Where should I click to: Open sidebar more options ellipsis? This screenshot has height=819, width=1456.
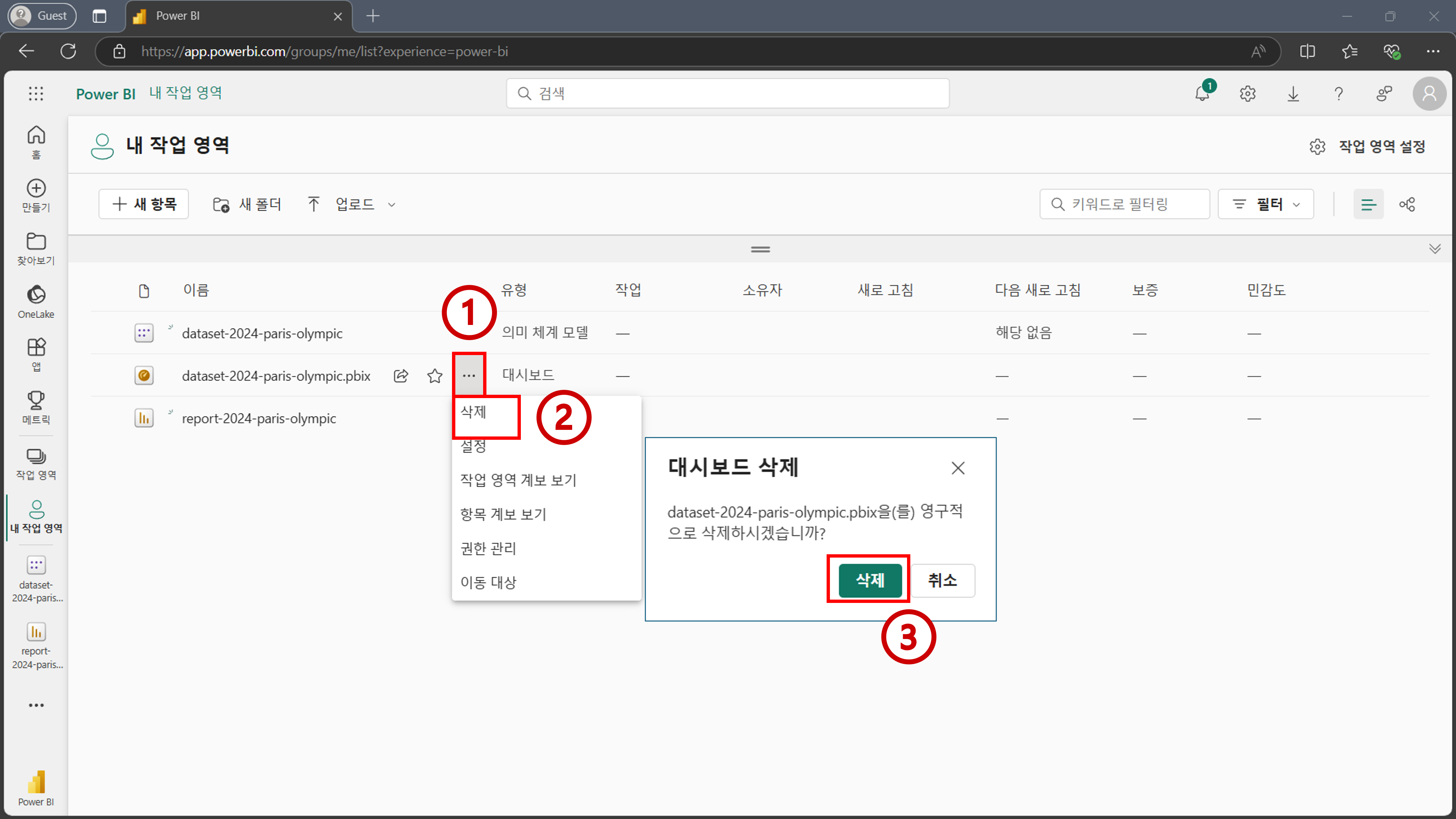pos(36,705)
